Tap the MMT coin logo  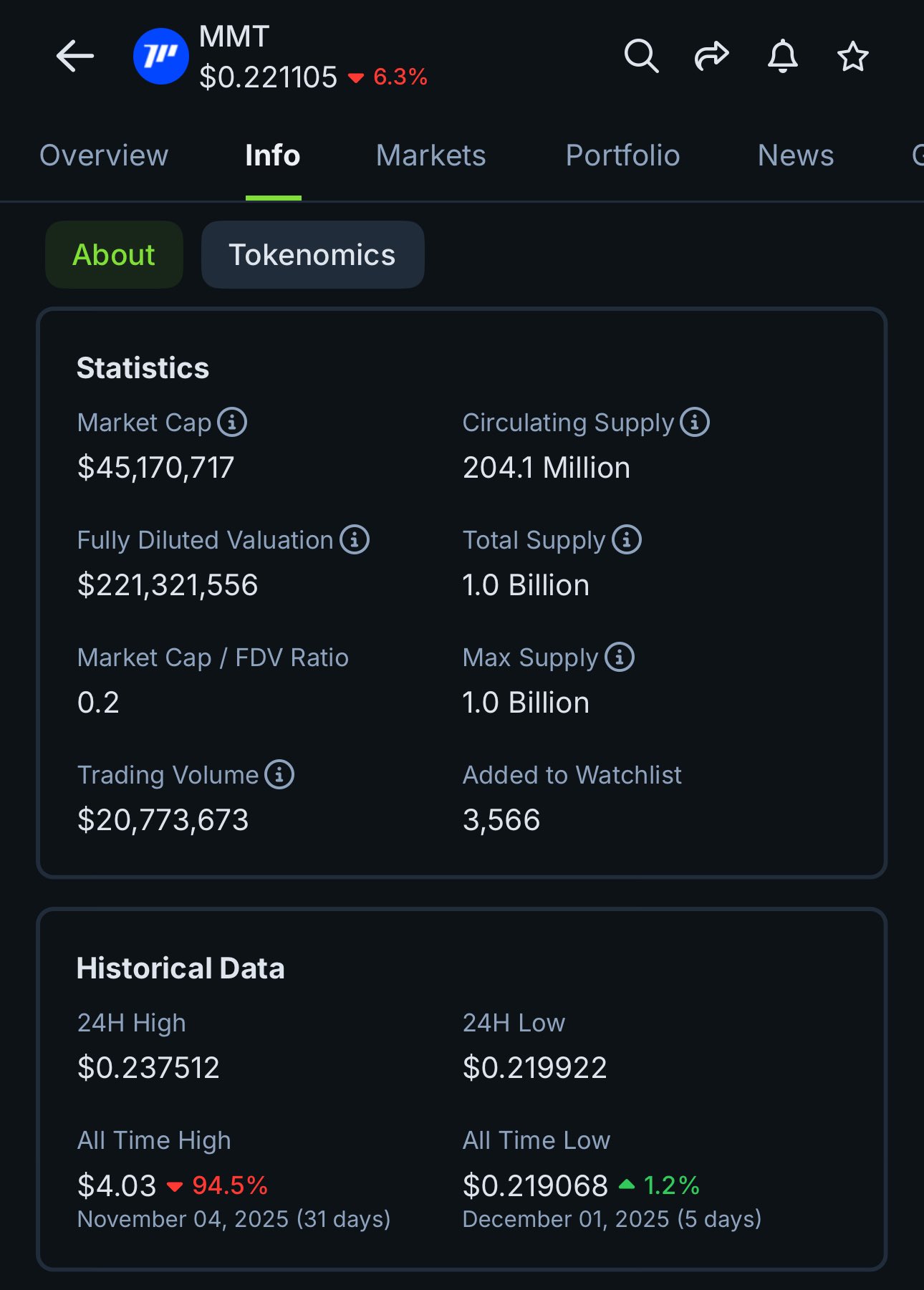point(161,57)
